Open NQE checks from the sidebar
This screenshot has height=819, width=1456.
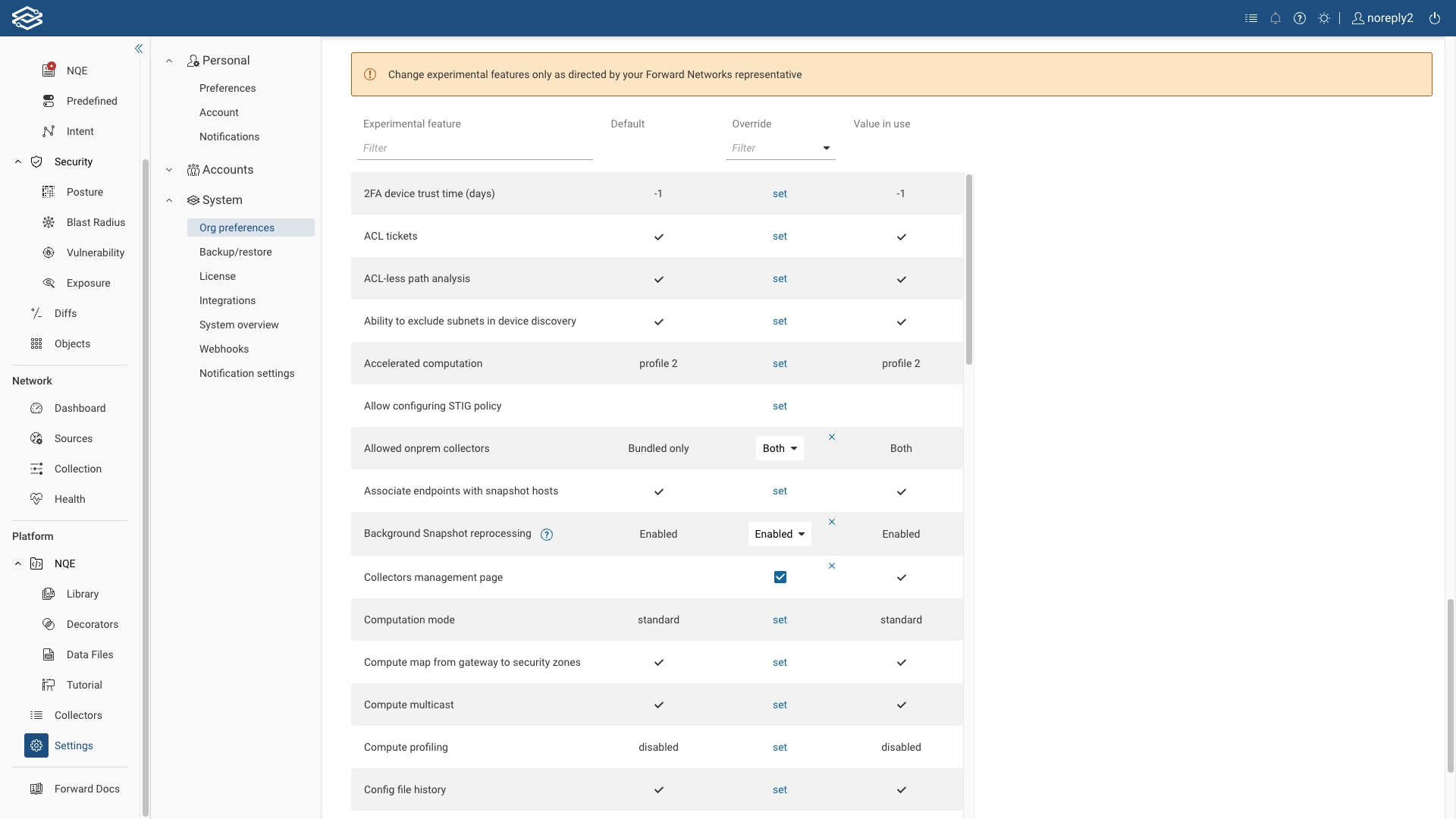(77, 70)
